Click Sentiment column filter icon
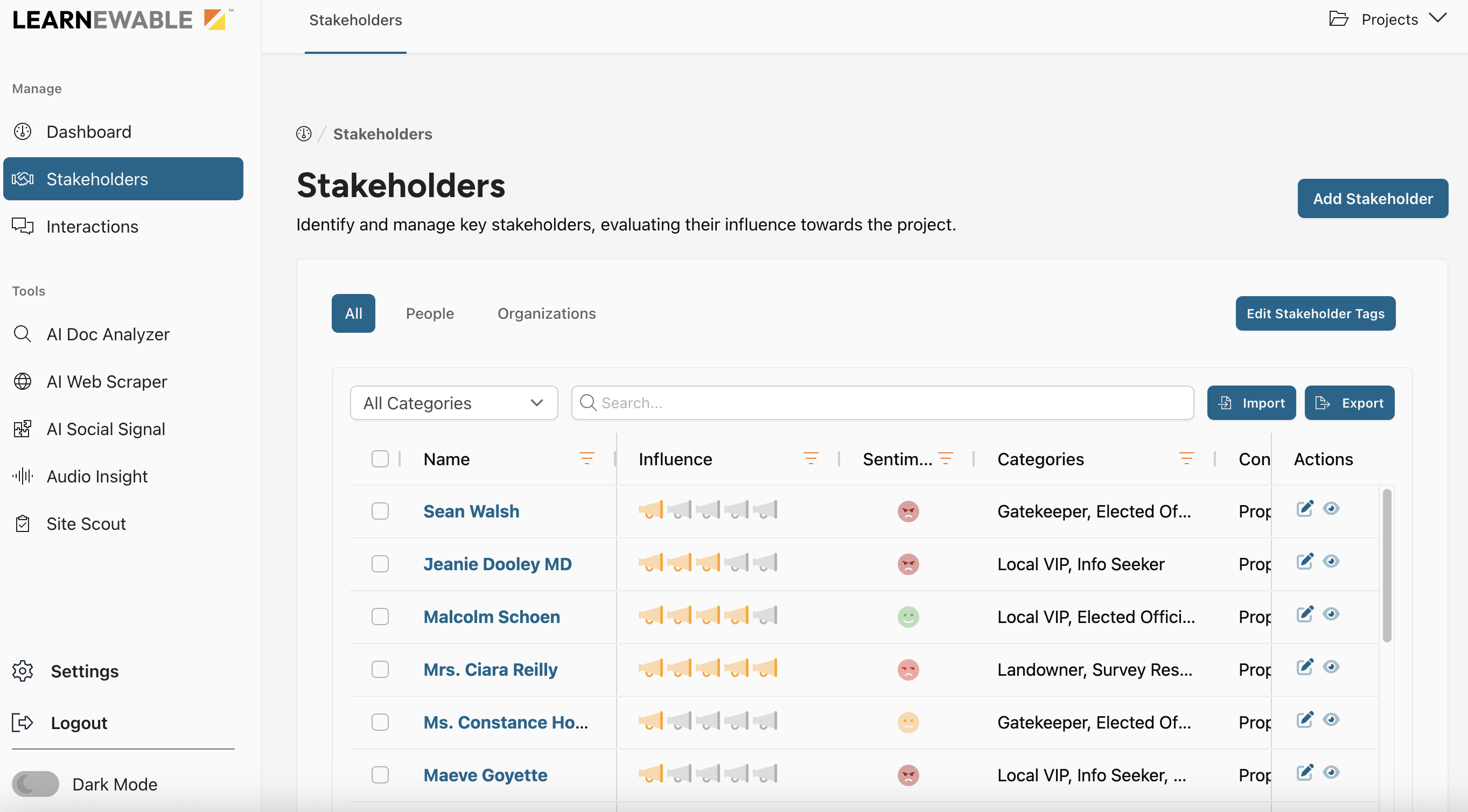This screenshot has height=812, width=1468. pyautogui.click(x=946, y=458)
